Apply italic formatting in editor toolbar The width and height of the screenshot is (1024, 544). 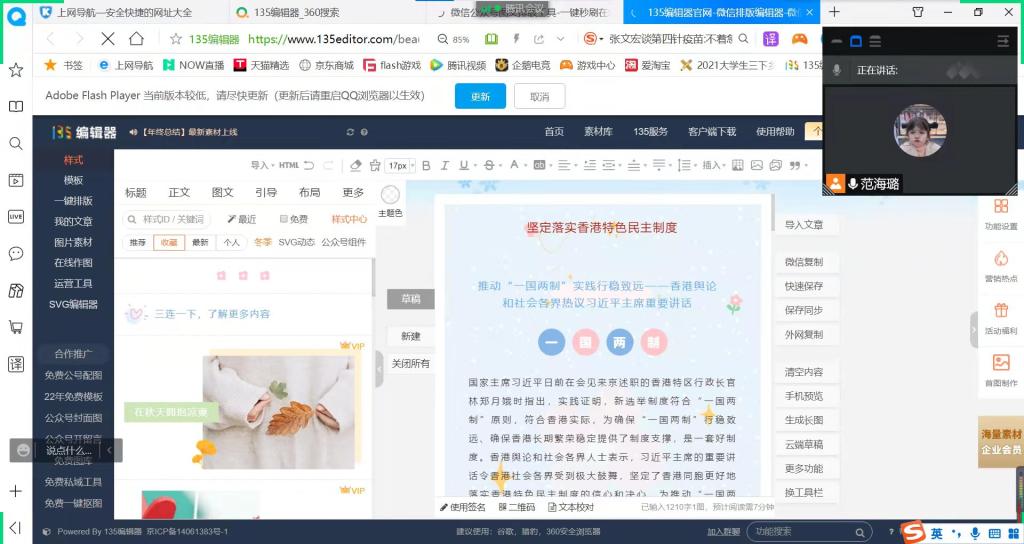[x=445, y=165]
